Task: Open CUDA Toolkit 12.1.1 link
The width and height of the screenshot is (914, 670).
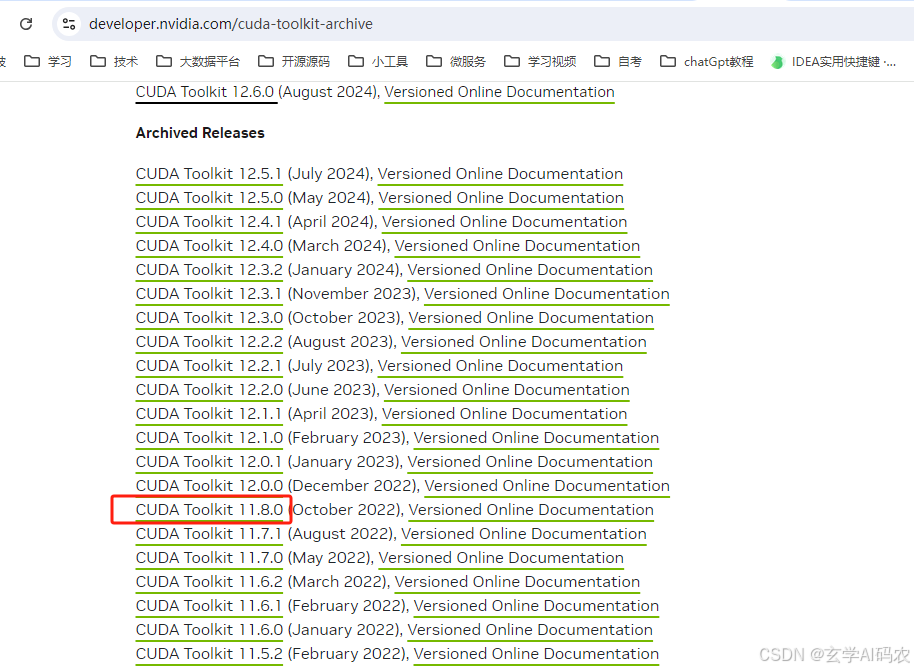Action: pos(209,413)
